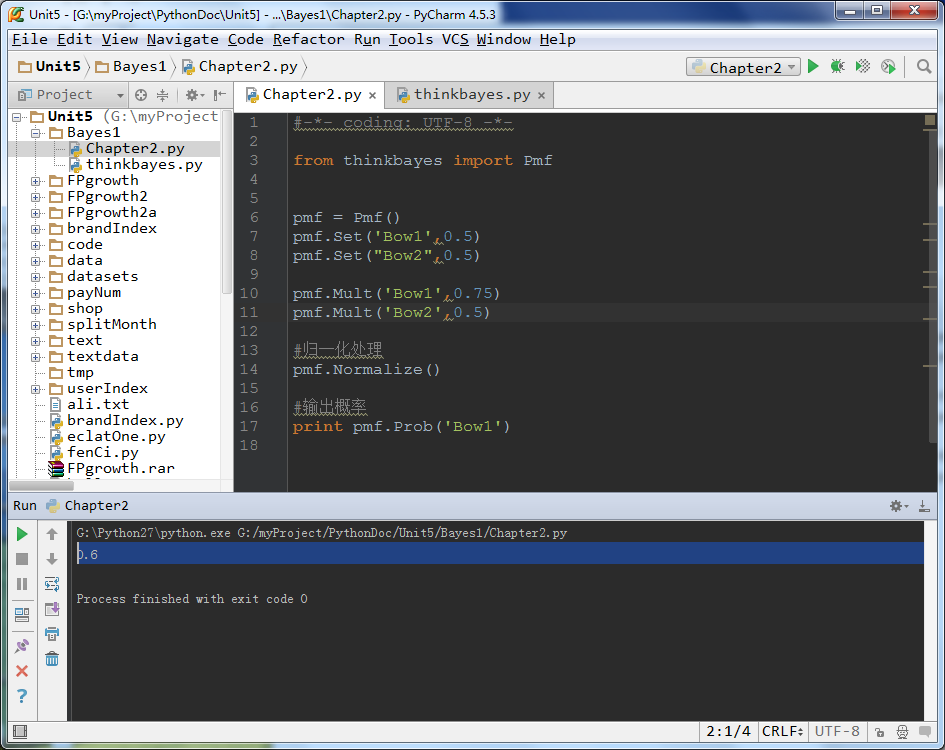Open inspections hector icon in status bar

(902, 732)
